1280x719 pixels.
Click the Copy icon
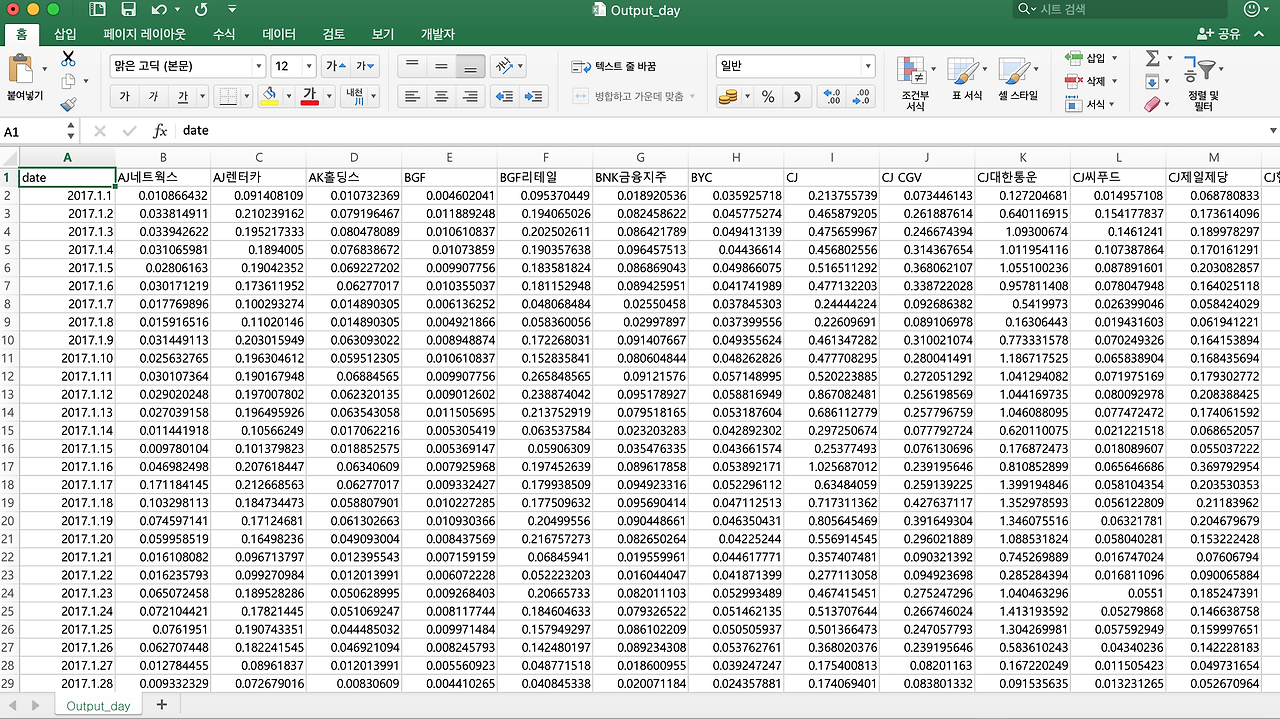pos(68,81)
